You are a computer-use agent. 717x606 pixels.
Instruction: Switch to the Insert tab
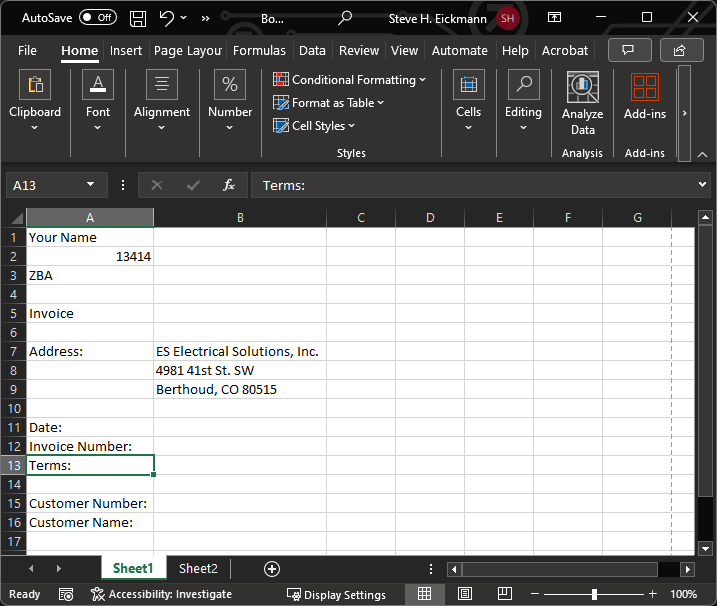[x=126, y=50]
